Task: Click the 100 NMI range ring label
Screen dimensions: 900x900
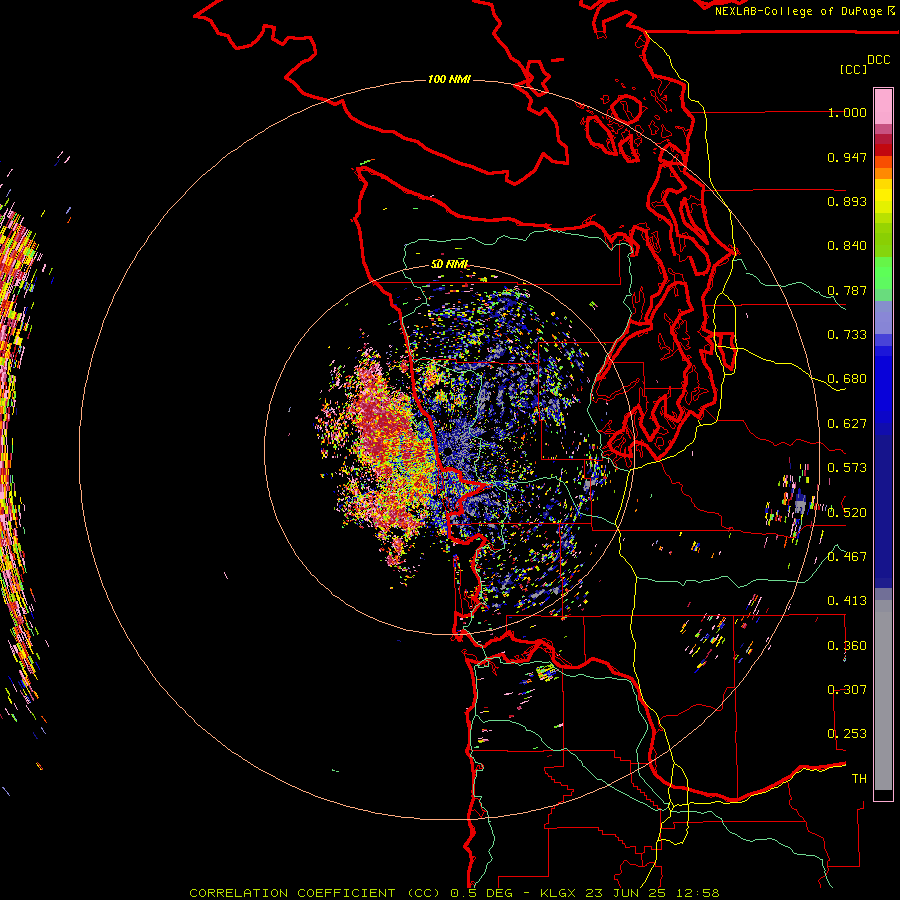Action: click(449, 79)
